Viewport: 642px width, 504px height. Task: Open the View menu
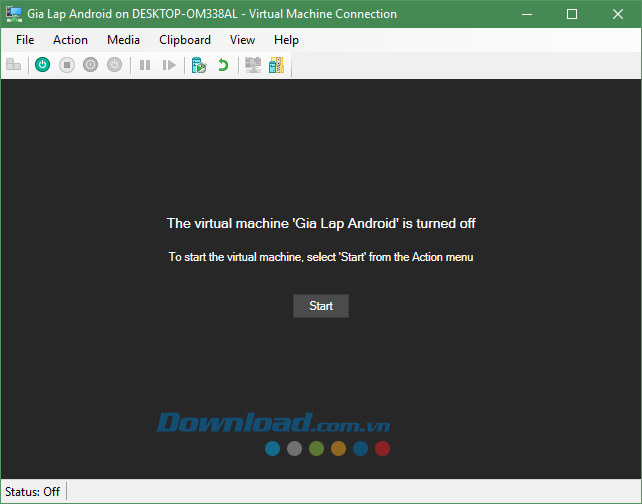tap(242, 40)
